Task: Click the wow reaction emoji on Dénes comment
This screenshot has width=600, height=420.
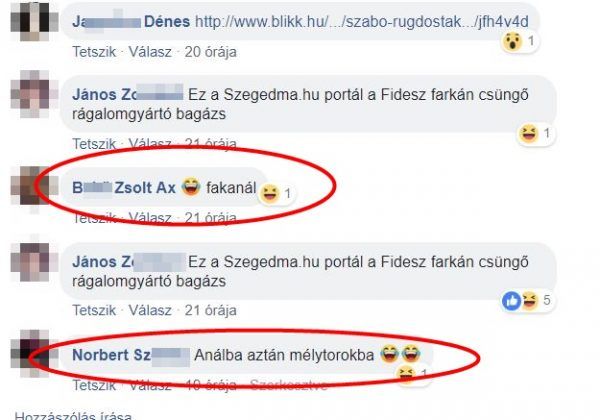Action: click(x=512, y=41)
